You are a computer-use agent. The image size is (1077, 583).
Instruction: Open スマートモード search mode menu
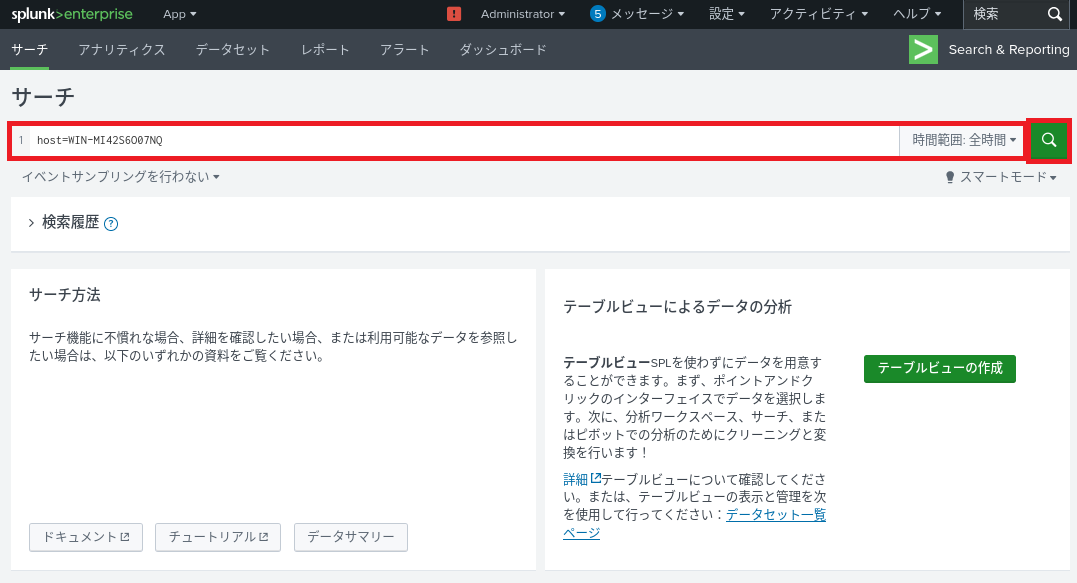coord(1001,177)
